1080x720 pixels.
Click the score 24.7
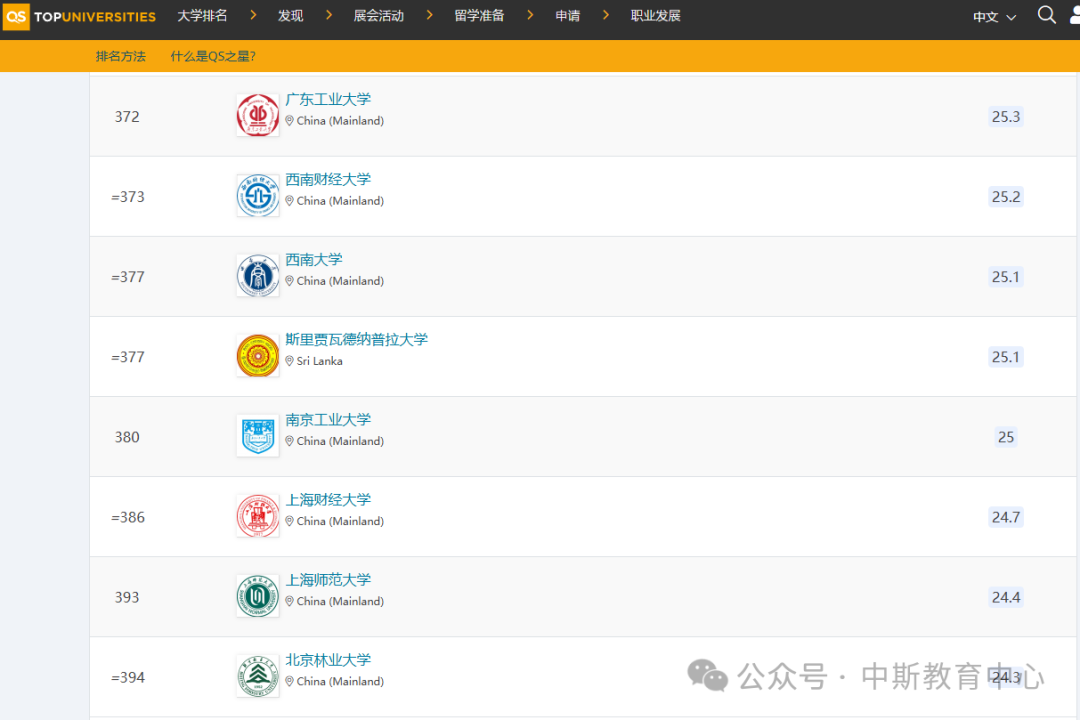point(1006,517)
